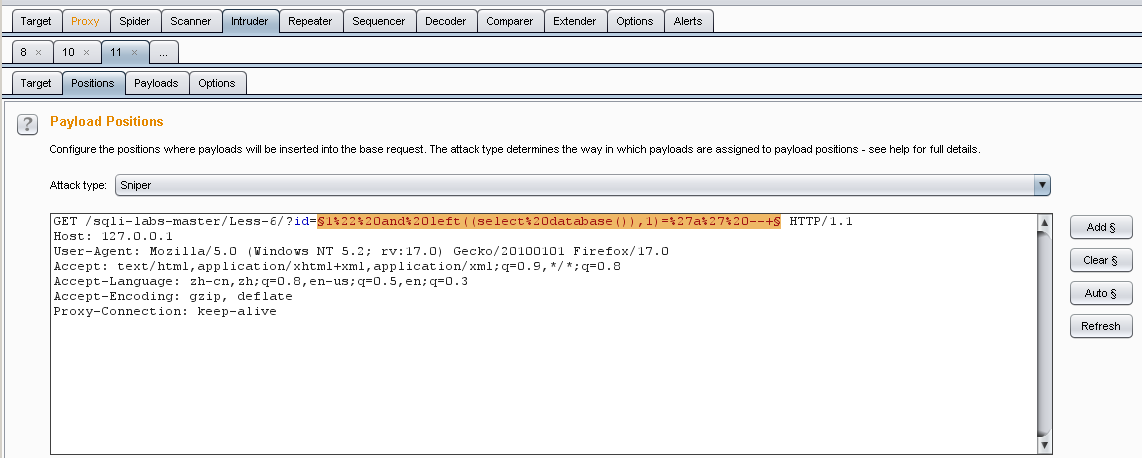Image resolution: width=1142 pixels, height=458 pixels.
Task: Open the Comparer tab
Action: 510,21
